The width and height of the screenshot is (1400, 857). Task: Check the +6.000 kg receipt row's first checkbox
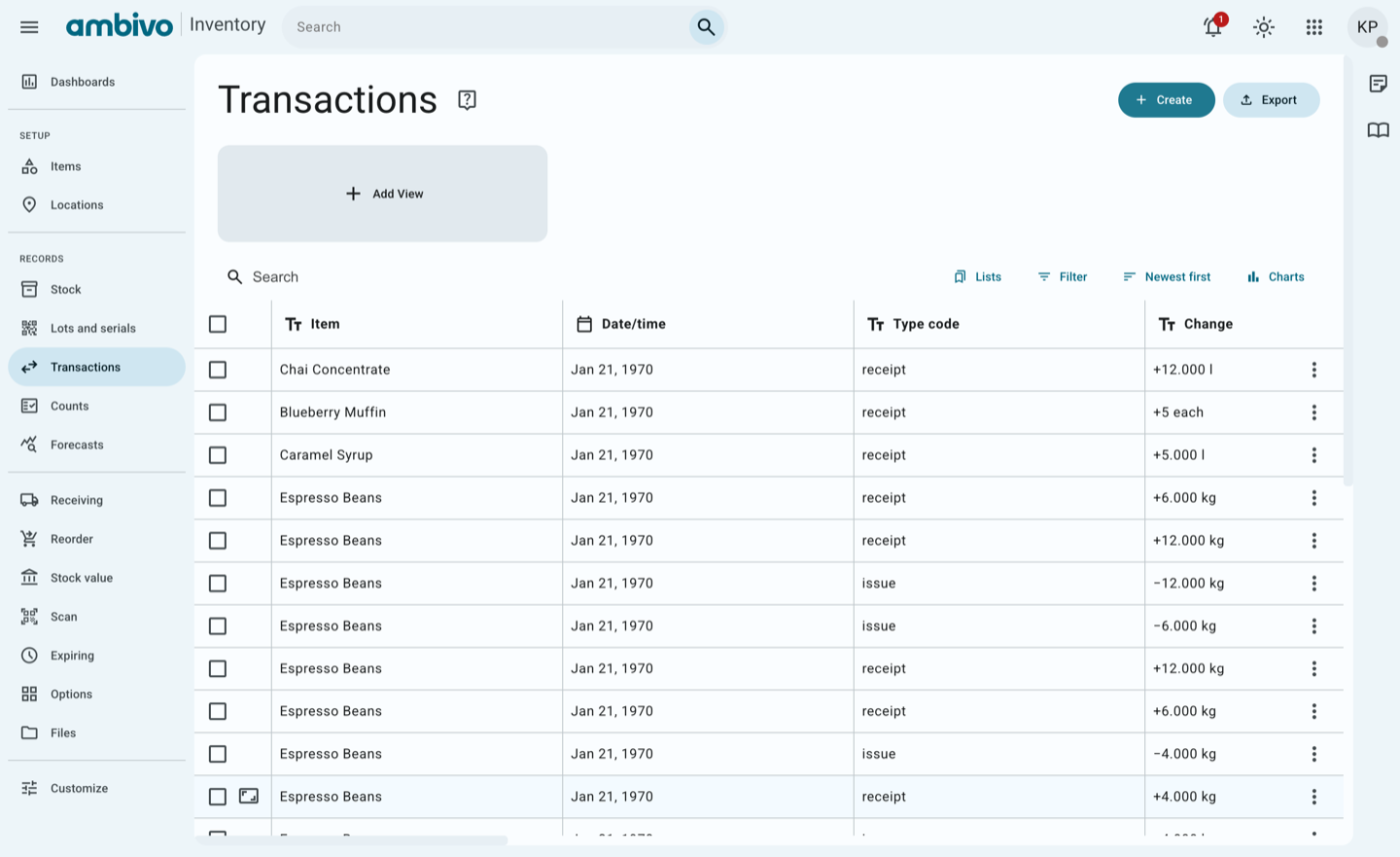(218, 498)
